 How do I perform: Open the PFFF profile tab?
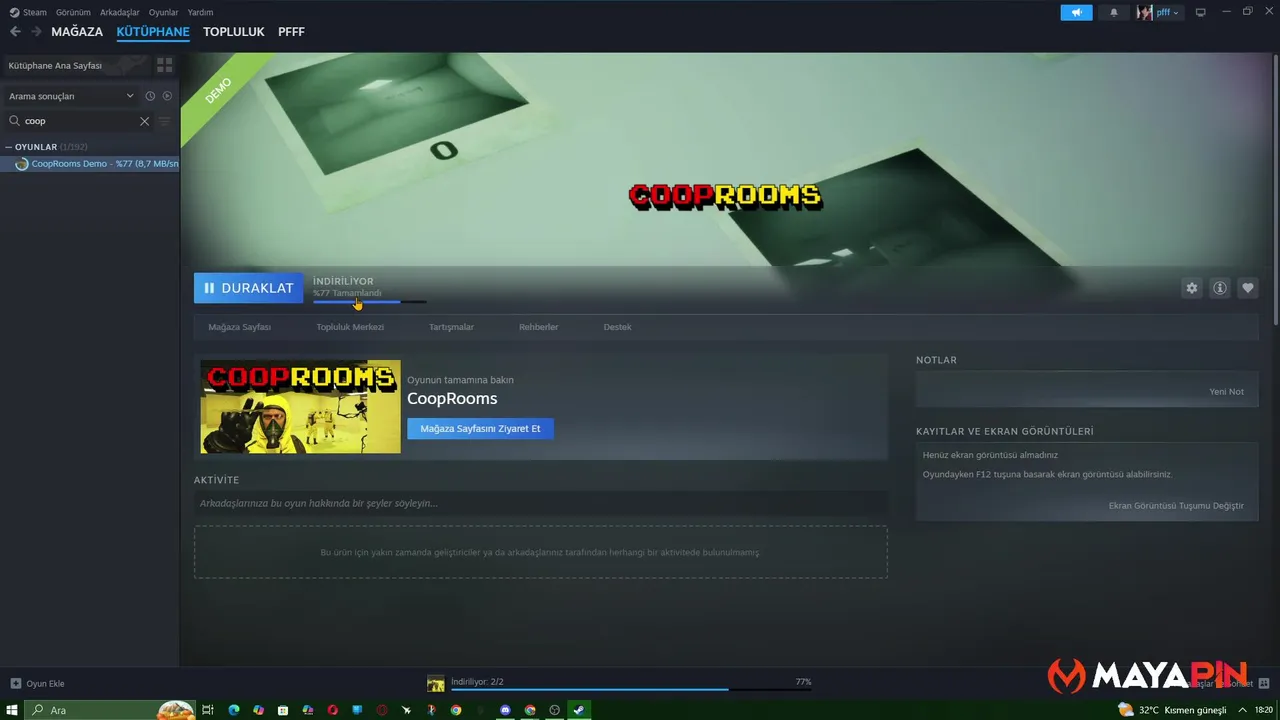click(x=291, y=32)
